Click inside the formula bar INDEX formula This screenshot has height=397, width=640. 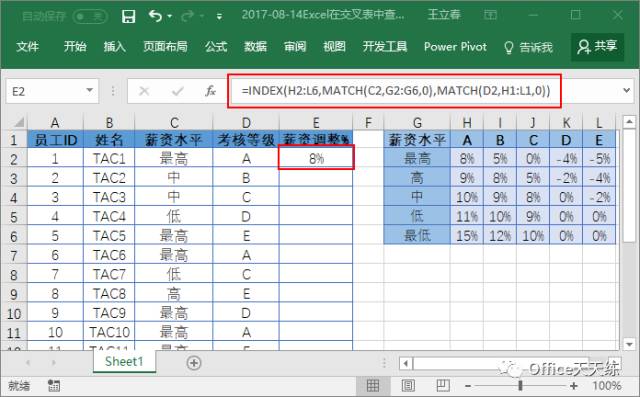pyautogui.click(x=396, y=91)
